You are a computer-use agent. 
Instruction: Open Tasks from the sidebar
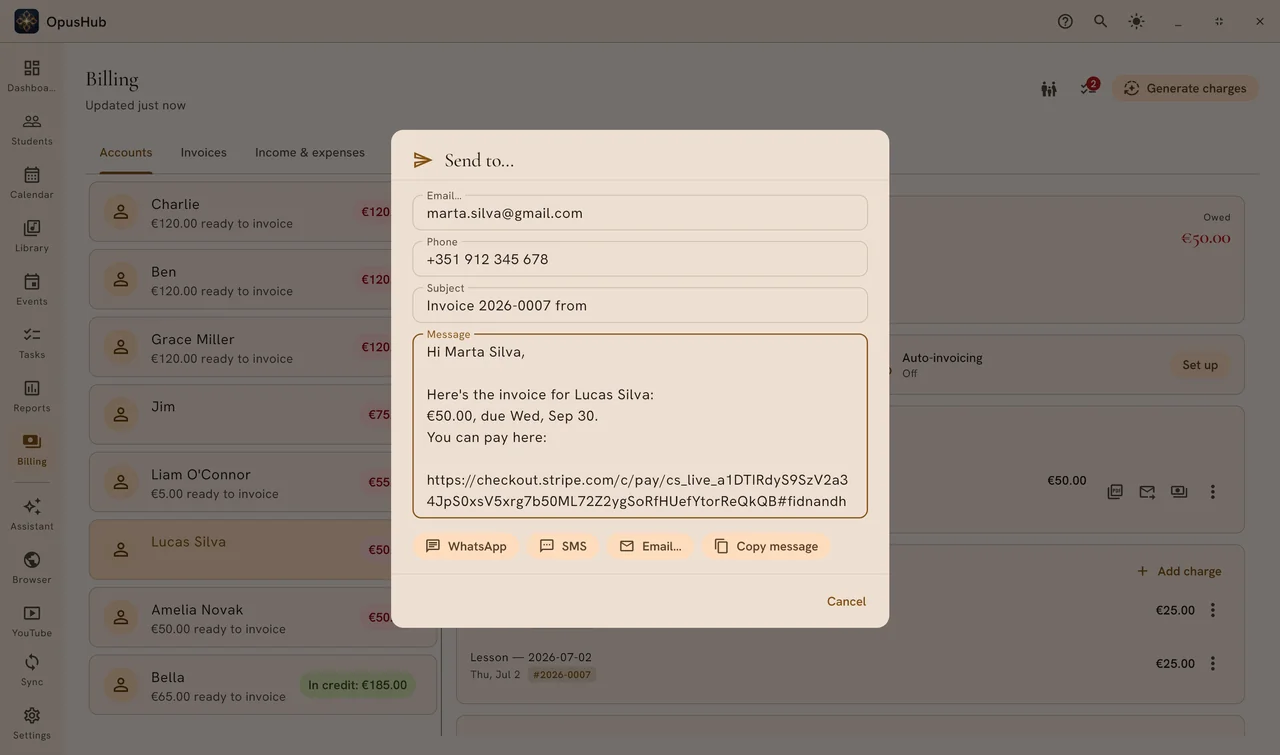click(32, 342)
